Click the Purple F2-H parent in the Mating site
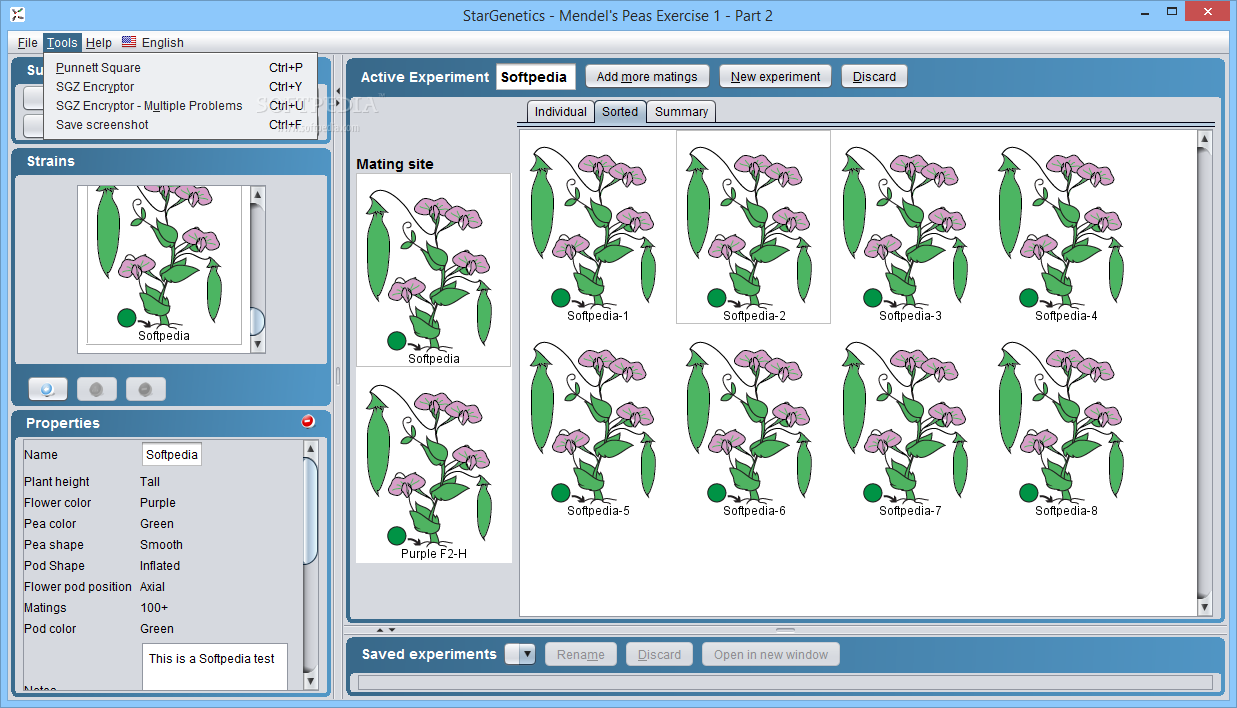 434,465
